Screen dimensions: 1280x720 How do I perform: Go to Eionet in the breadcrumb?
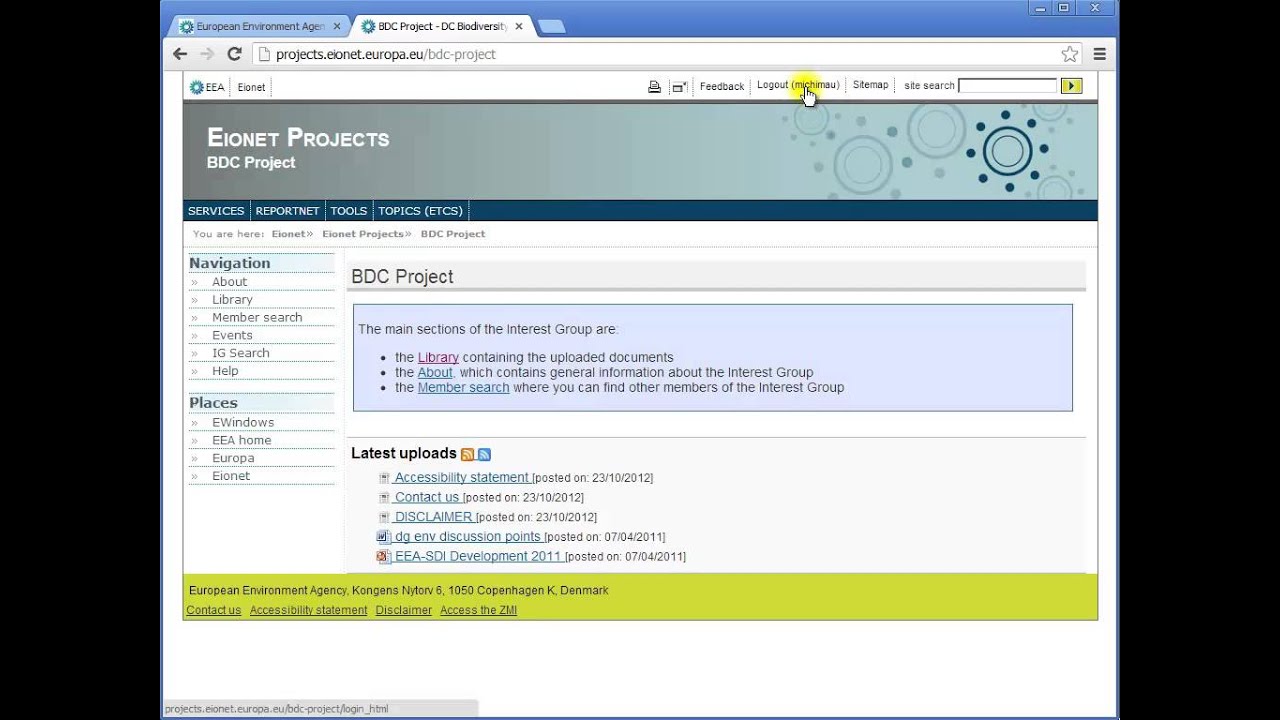(288, 234)
